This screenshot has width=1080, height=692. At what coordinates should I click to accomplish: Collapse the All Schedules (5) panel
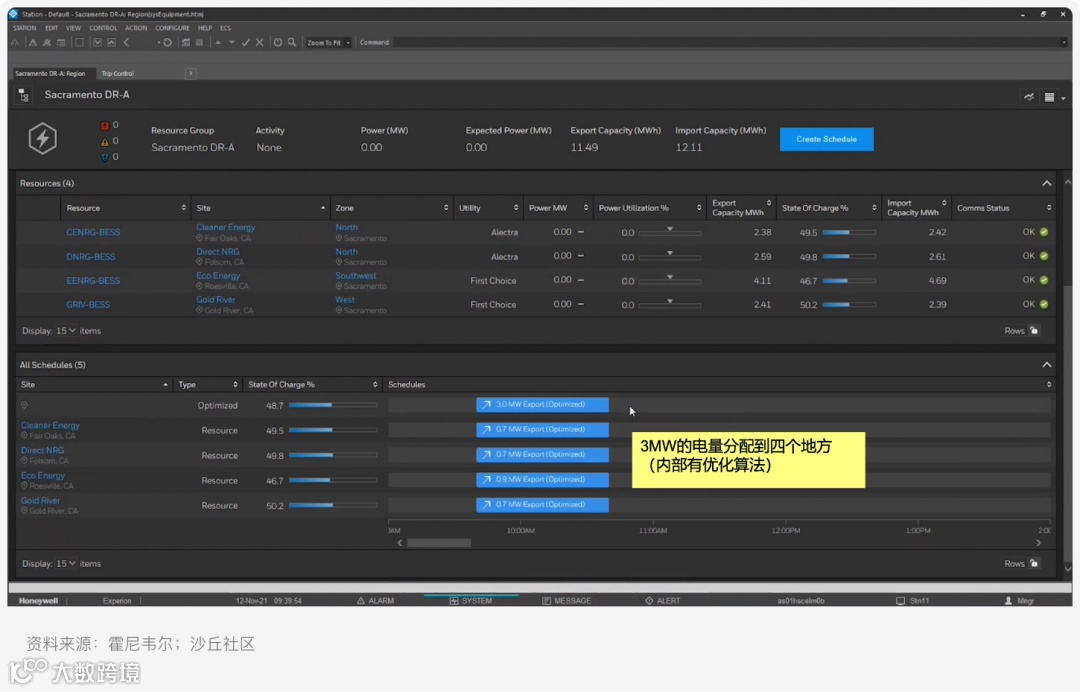(1046, 365)
